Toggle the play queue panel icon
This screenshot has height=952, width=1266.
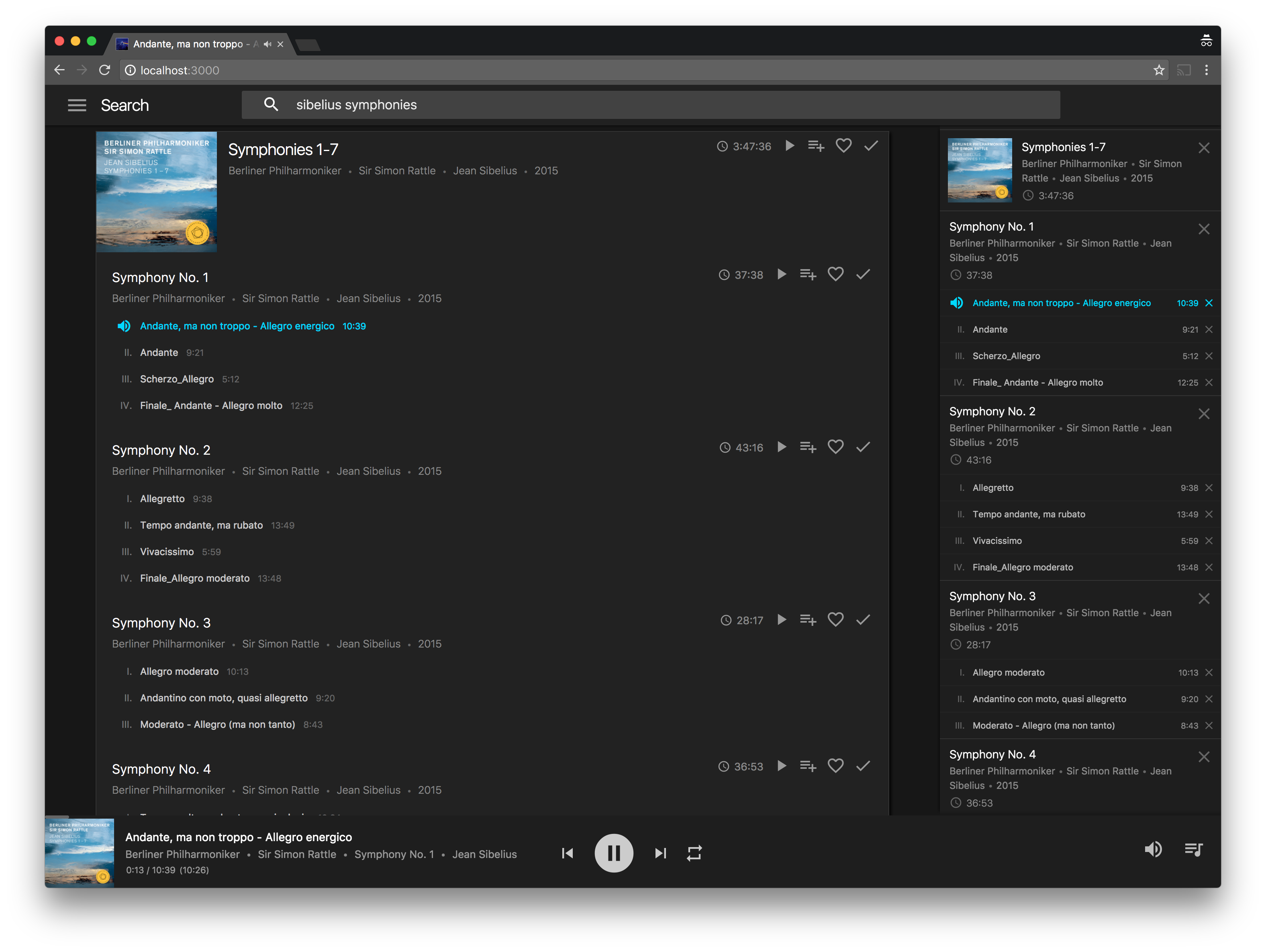pyautogui.click(x=1193, y=850)
